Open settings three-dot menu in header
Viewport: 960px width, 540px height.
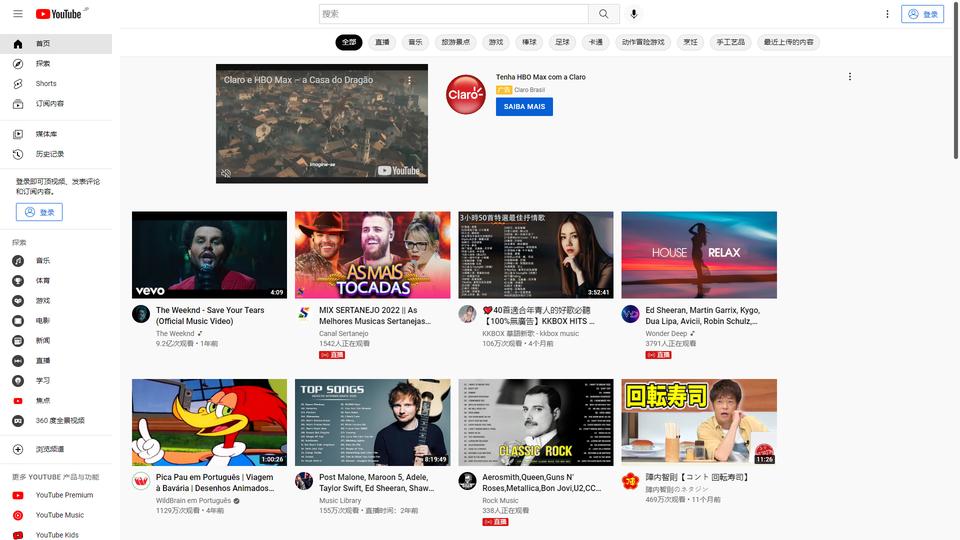[887, 13]
